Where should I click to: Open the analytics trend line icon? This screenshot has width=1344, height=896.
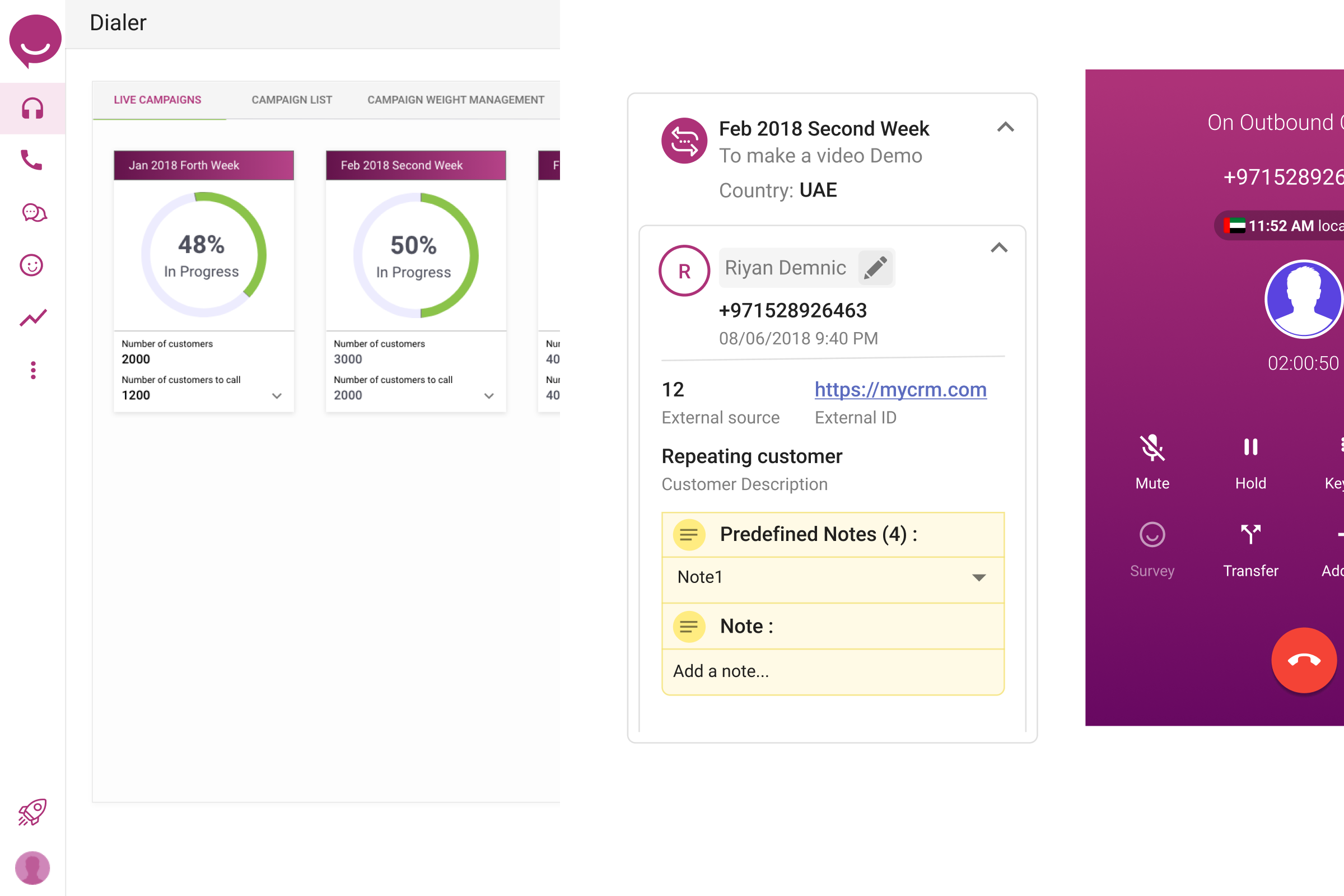point(33,318)
